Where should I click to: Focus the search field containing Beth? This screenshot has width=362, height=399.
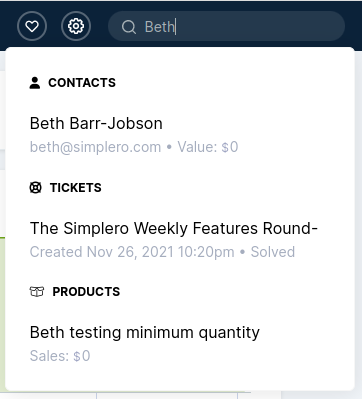(226, 26)
